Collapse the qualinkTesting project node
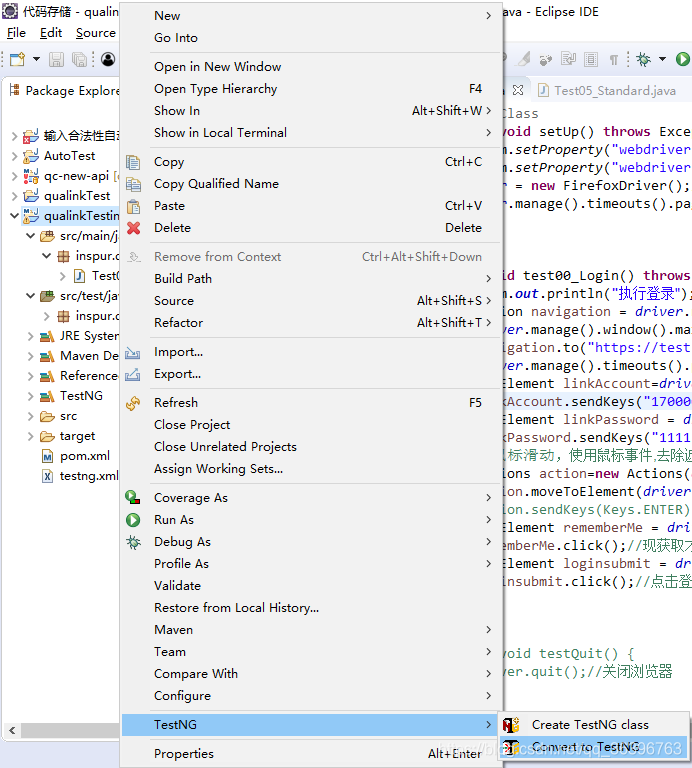This screenshot has height=768, width=692. pyautogui.click(x=14, y=216)
